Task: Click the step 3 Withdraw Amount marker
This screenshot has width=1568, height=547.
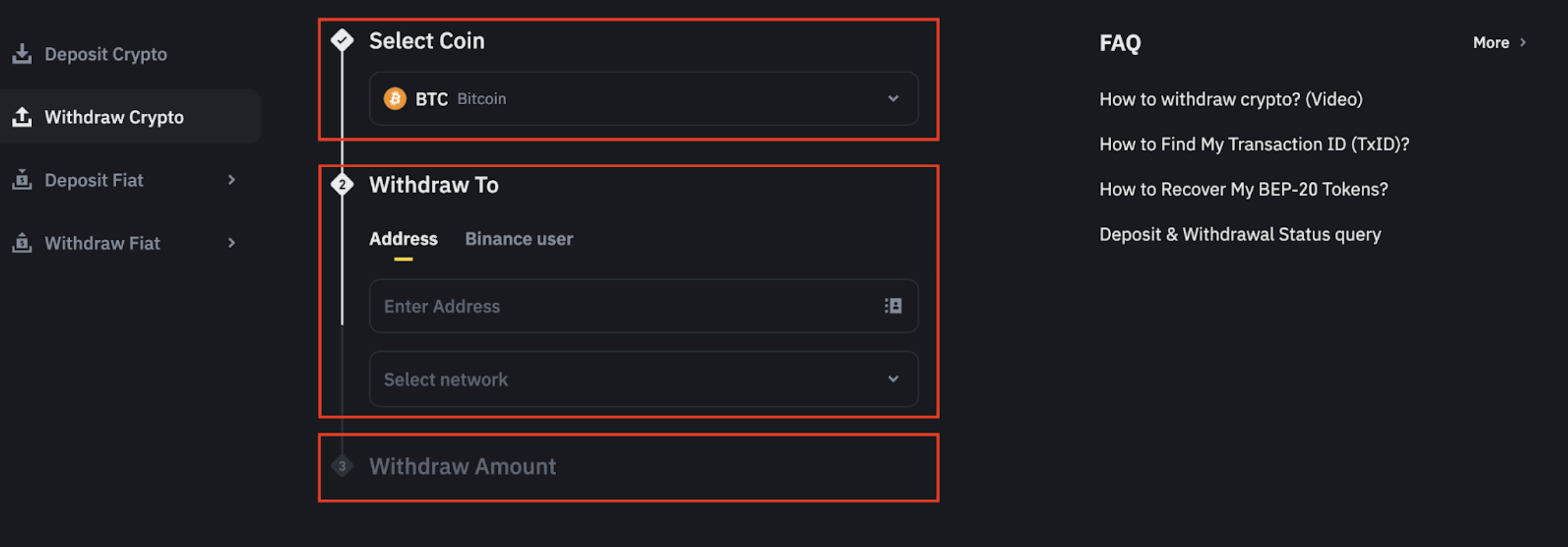Action: tap(342, 467)
